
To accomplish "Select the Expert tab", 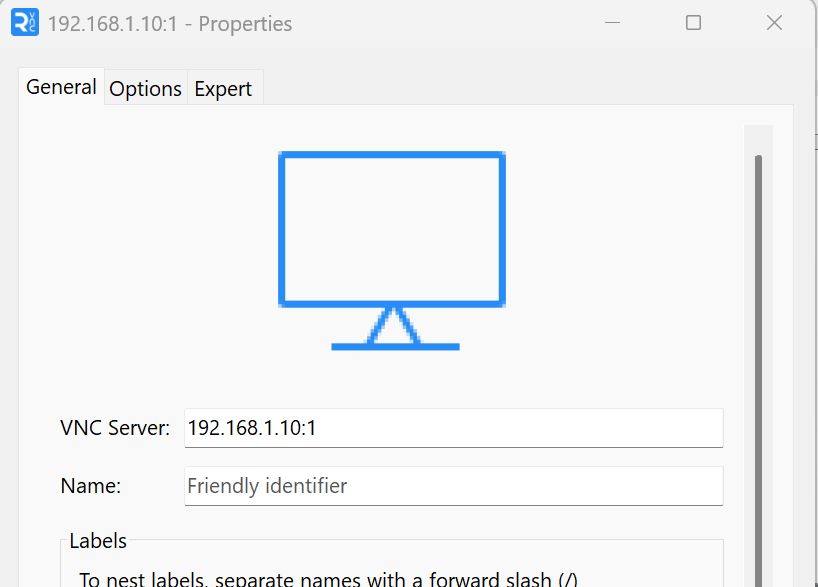I will coord(223,88).
